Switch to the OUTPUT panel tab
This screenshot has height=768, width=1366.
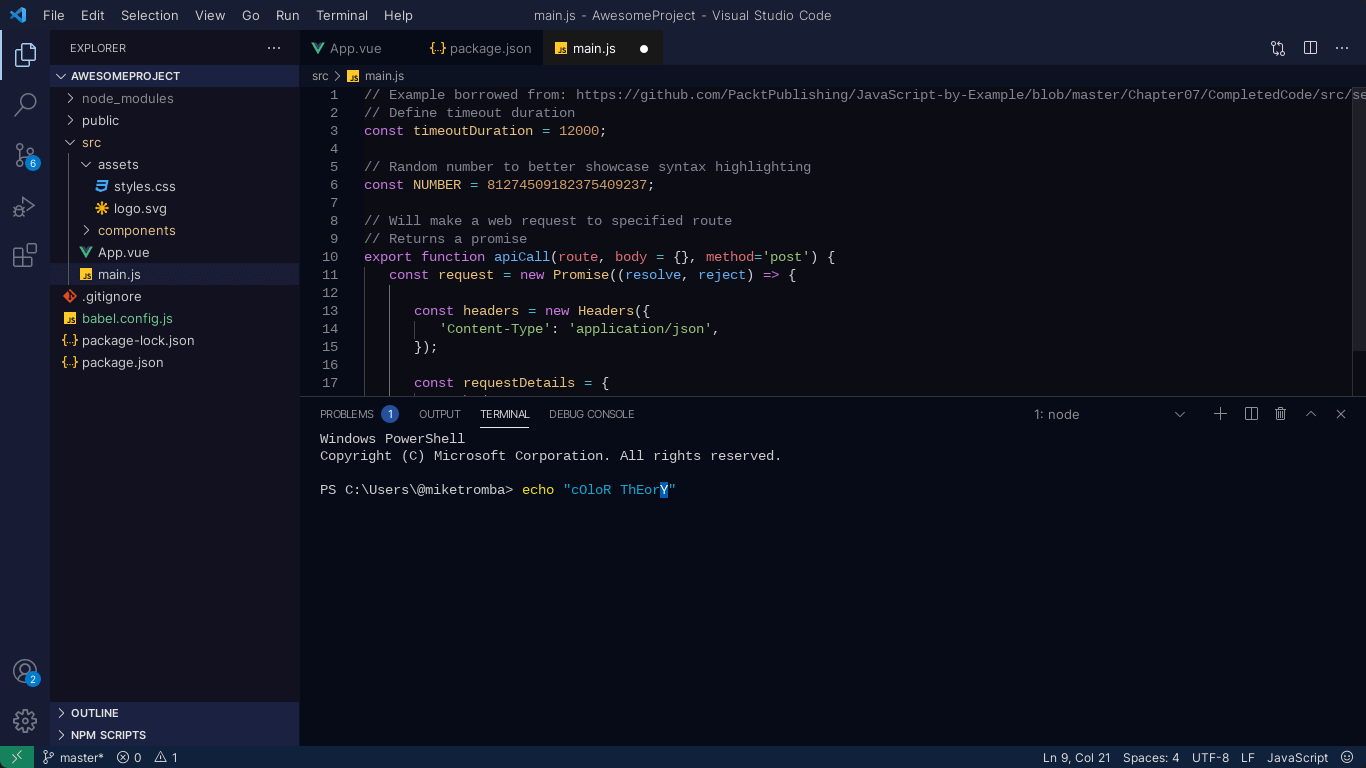click(440, 414)
